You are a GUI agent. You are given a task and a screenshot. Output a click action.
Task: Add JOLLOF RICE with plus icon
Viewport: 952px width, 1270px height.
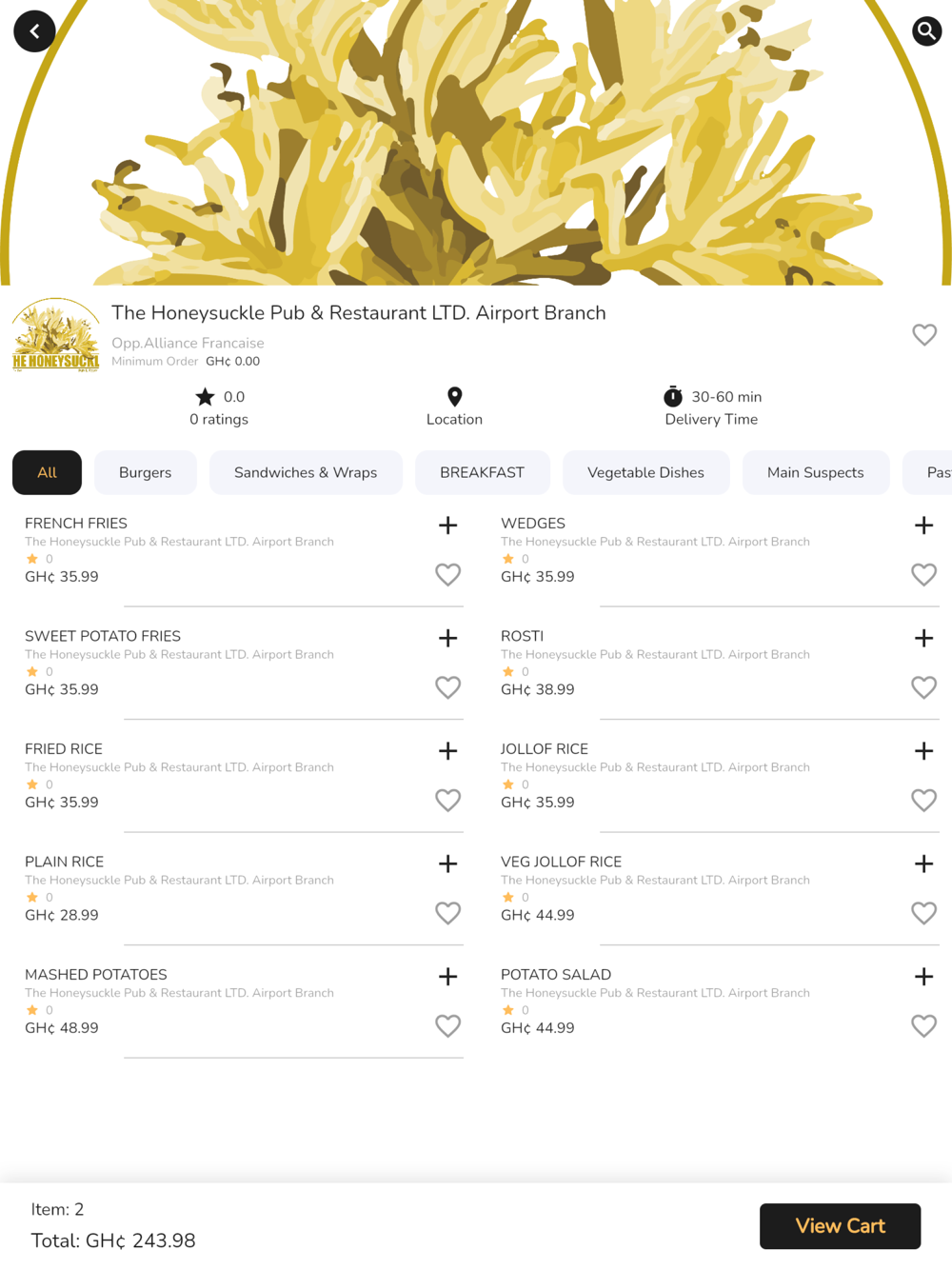pos(923,750)
